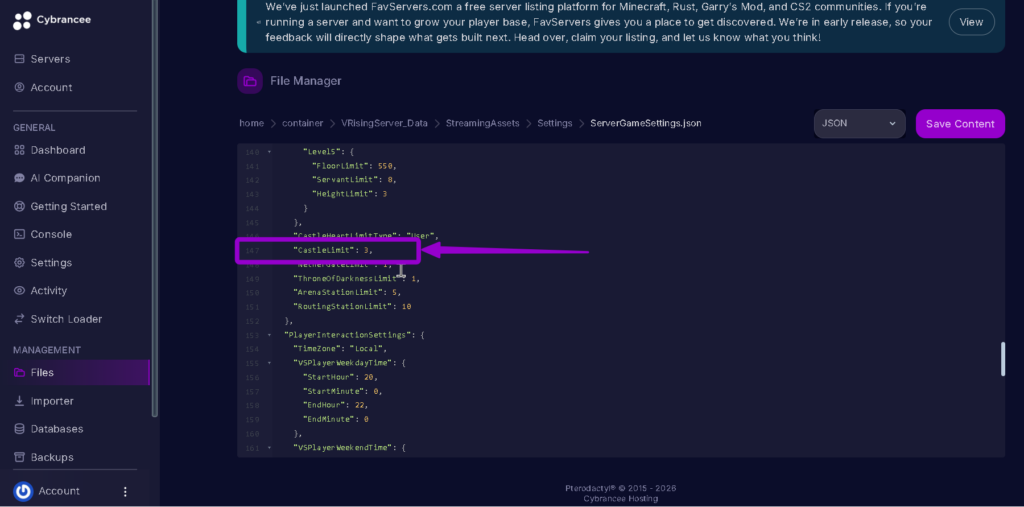Click the "ArenaStationLimit": 5 line
This screenshot has width=1024, height=507.
pos(345,293)
